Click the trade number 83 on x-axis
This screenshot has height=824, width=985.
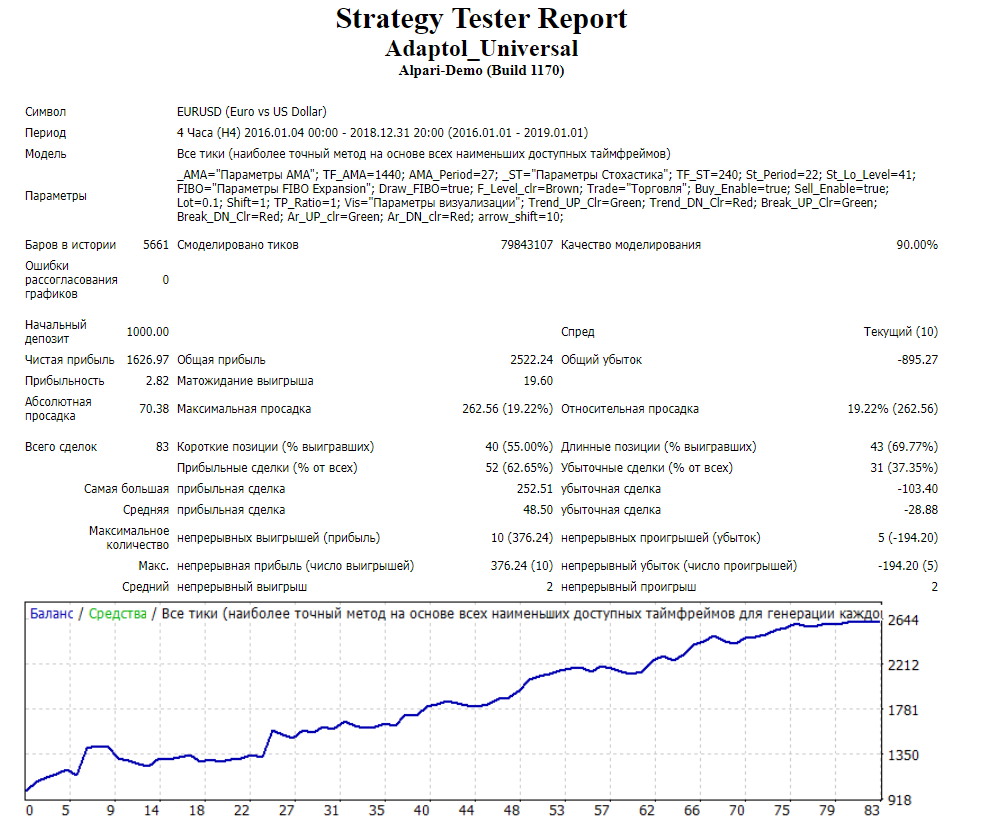pos(872,811)
